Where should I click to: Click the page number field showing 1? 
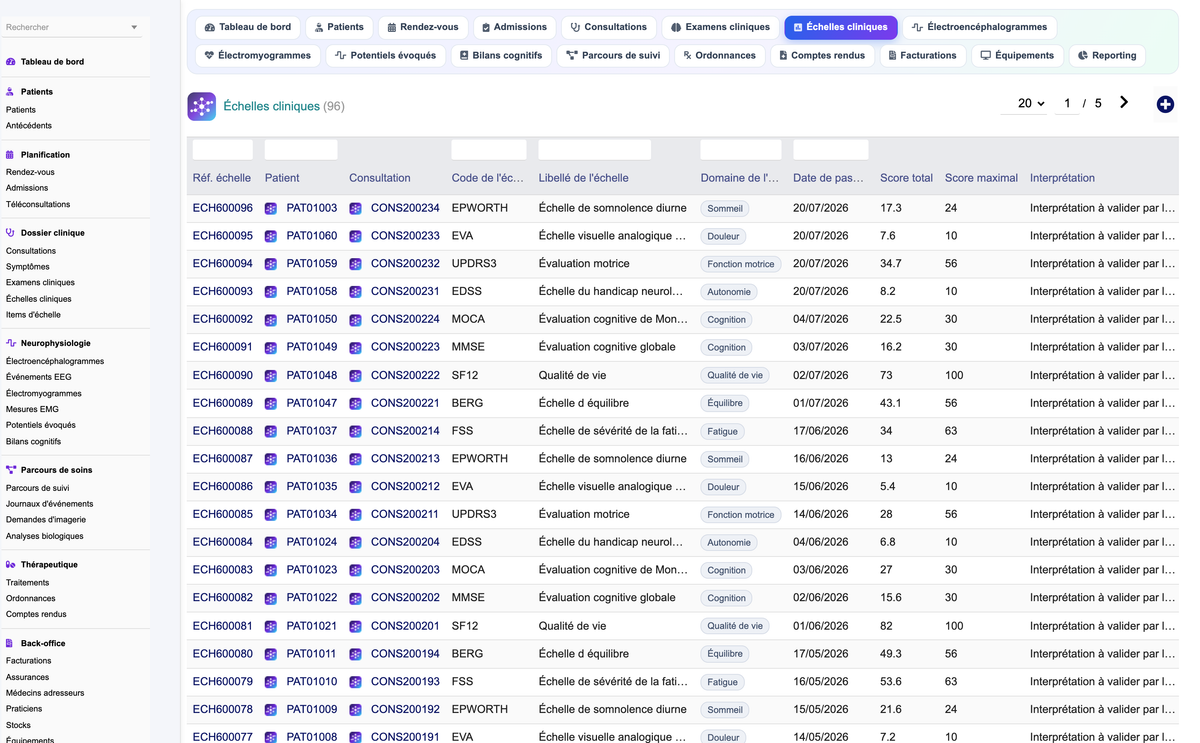[x=1067, y=103]
